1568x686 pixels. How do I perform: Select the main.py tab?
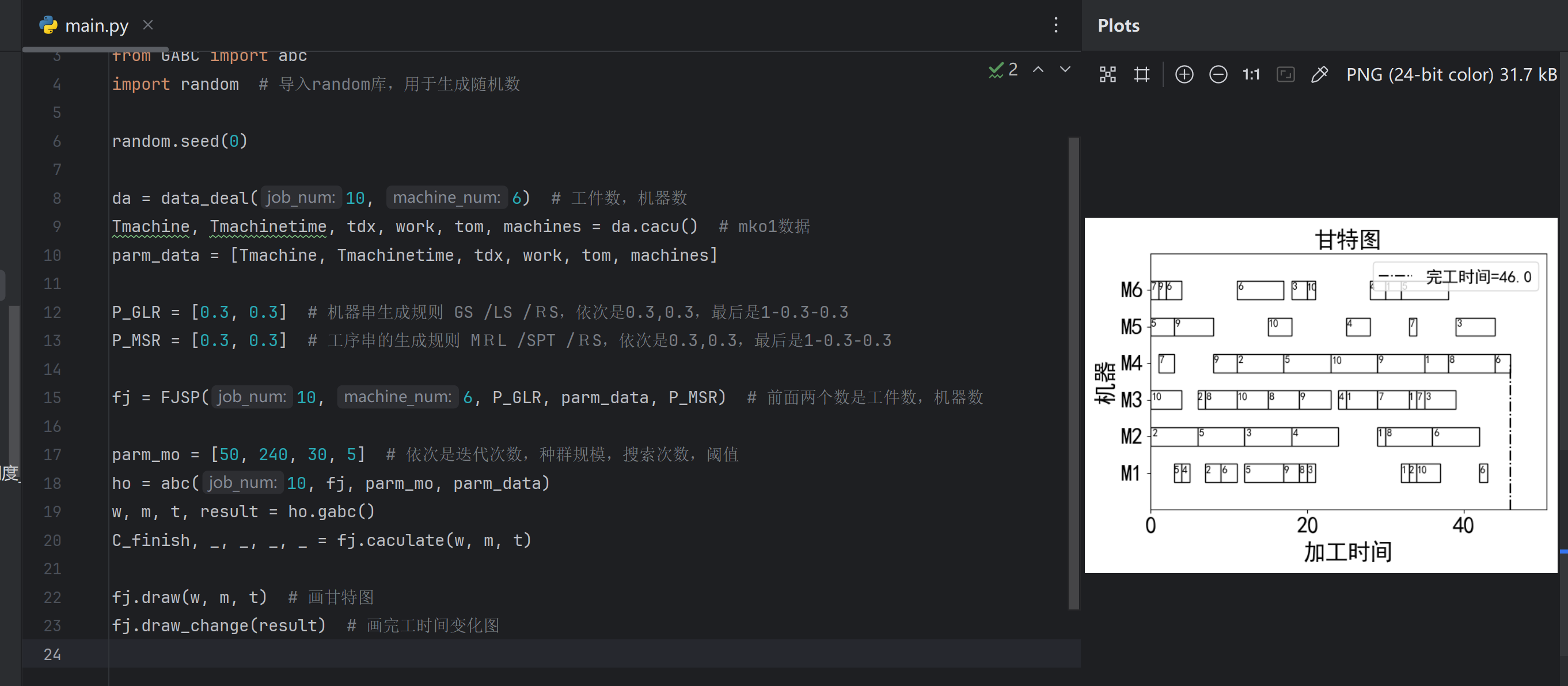pos(96,25)
